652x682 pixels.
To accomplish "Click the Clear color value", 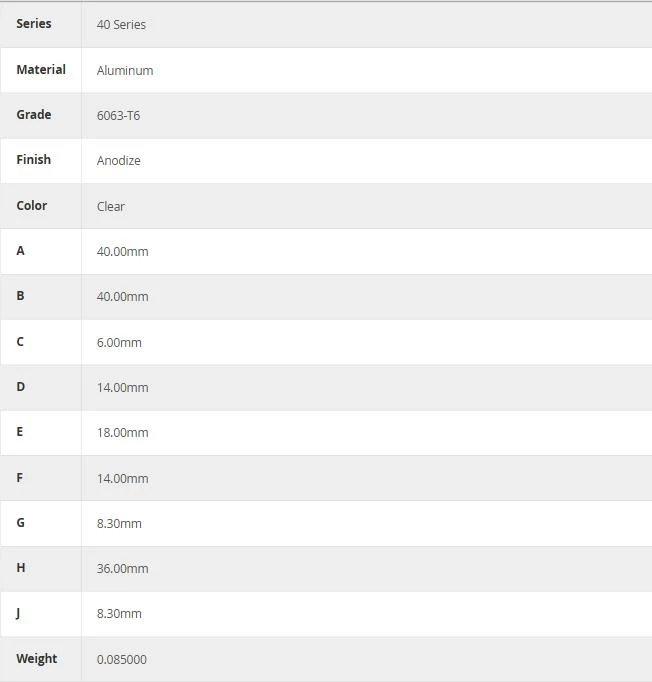I will [x=110, y=206].
